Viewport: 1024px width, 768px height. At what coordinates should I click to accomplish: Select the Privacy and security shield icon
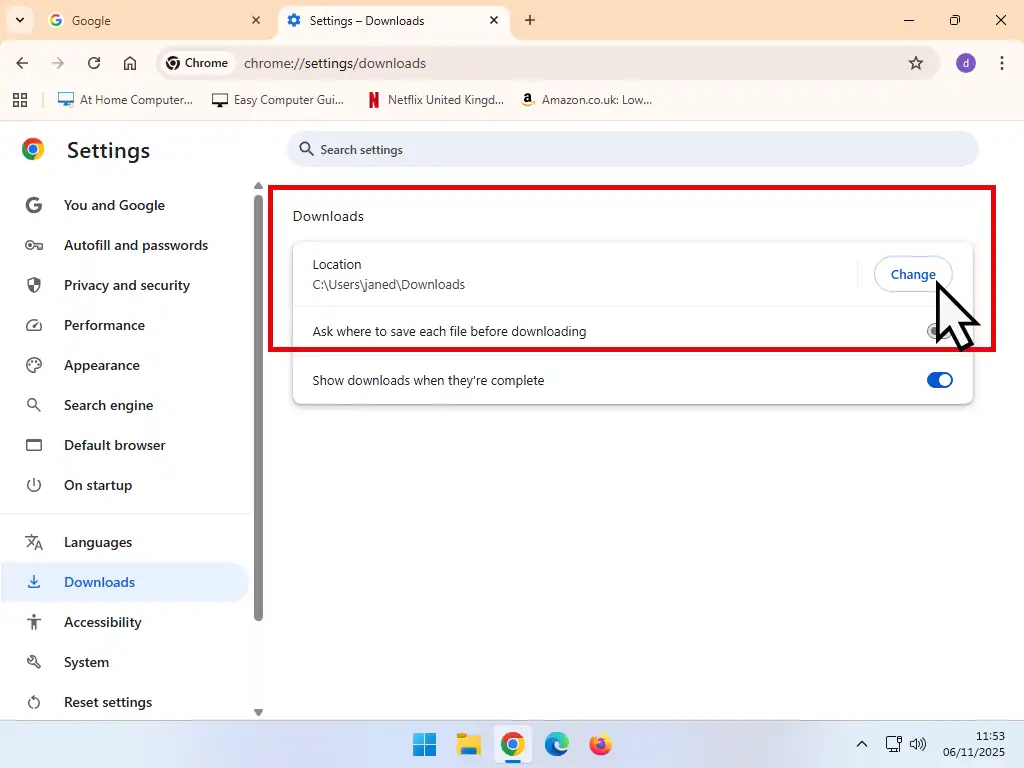click(34, 285)
